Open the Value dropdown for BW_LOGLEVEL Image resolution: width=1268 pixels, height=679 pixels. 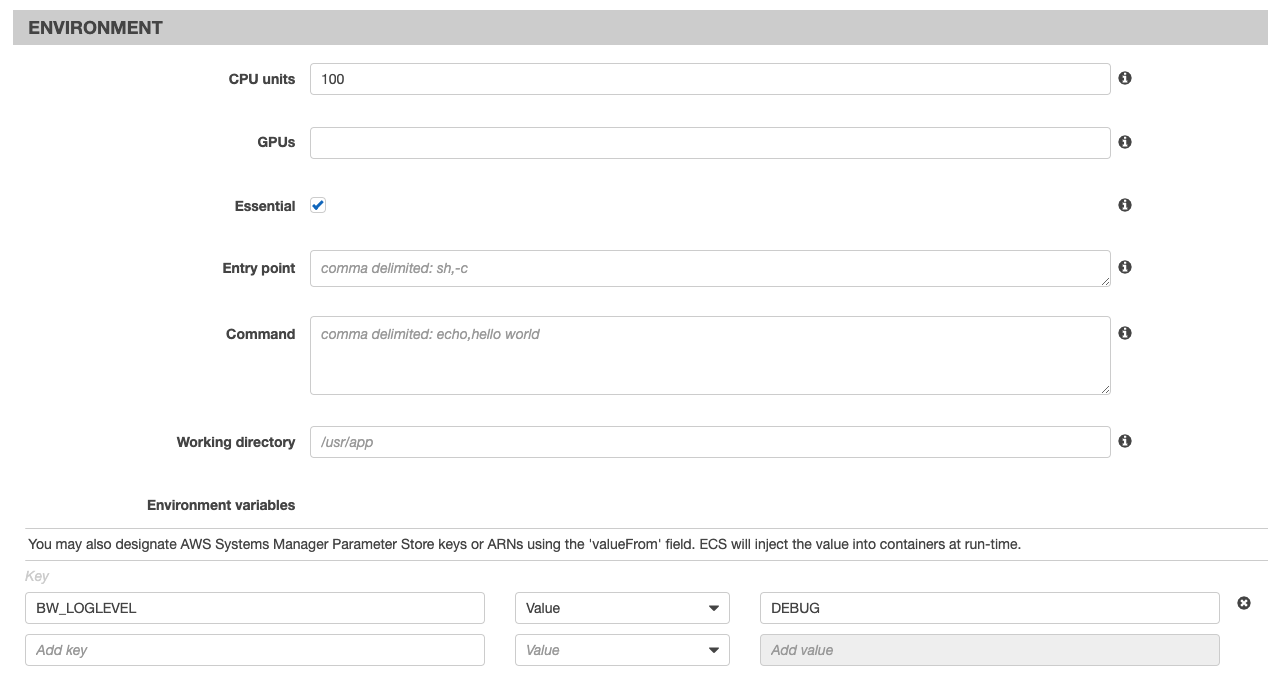coord(622,608)
